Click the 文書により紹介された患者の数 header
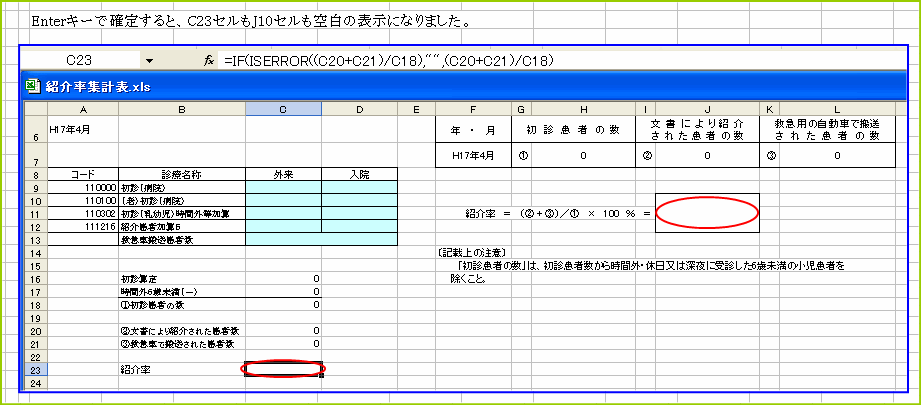921x405 pixels. 698,129
